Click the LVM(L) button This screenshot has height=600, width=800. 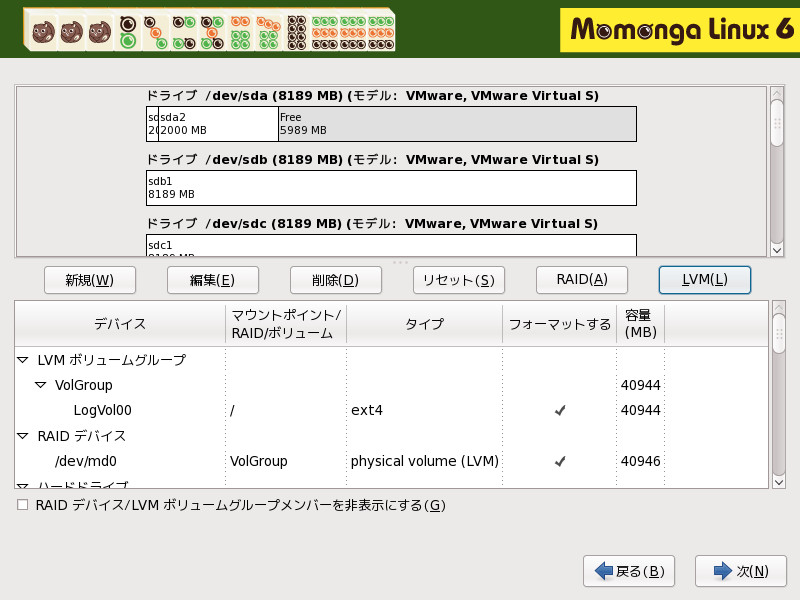pos(705,280)
